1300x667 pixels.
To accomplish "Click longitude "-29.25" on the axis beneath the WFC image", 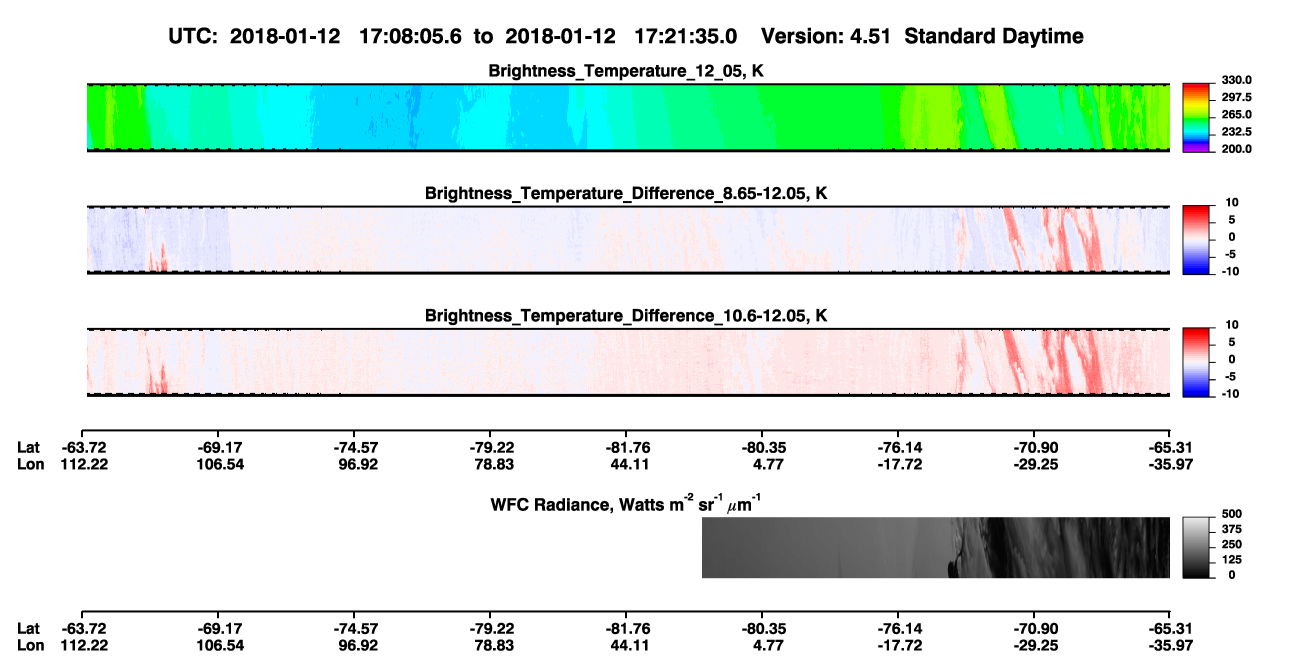I will pos(1033,645).
